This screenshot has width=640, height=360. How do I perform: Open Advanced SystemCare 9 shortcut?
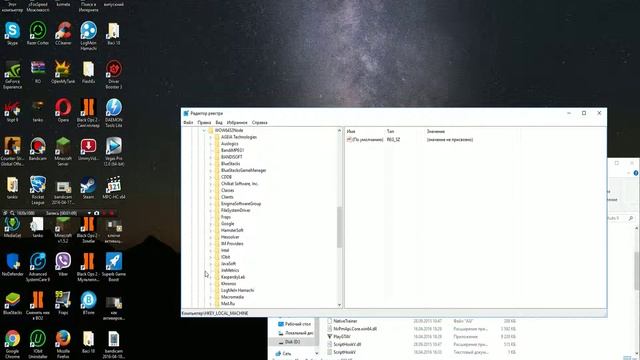[x=38, y=267]
